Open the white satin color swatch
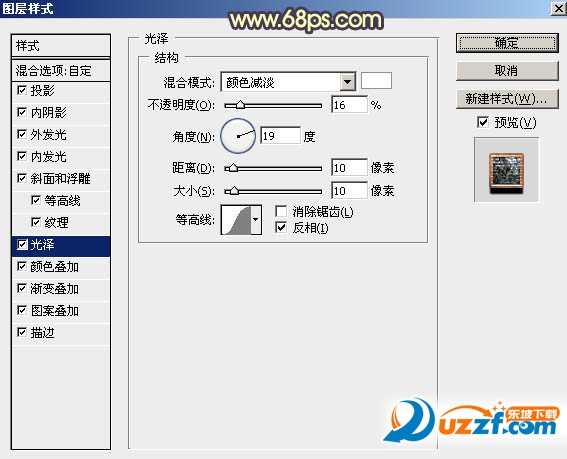 376,80
